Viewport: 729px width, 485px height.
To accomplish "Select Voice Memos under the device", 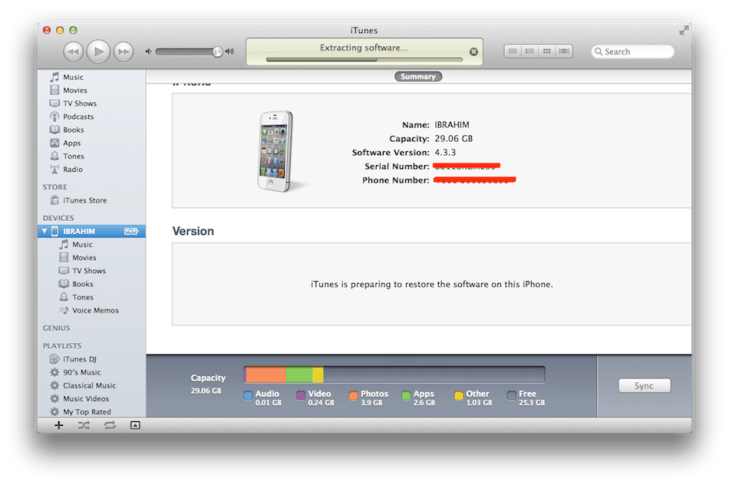I will (x=95, y=310).
